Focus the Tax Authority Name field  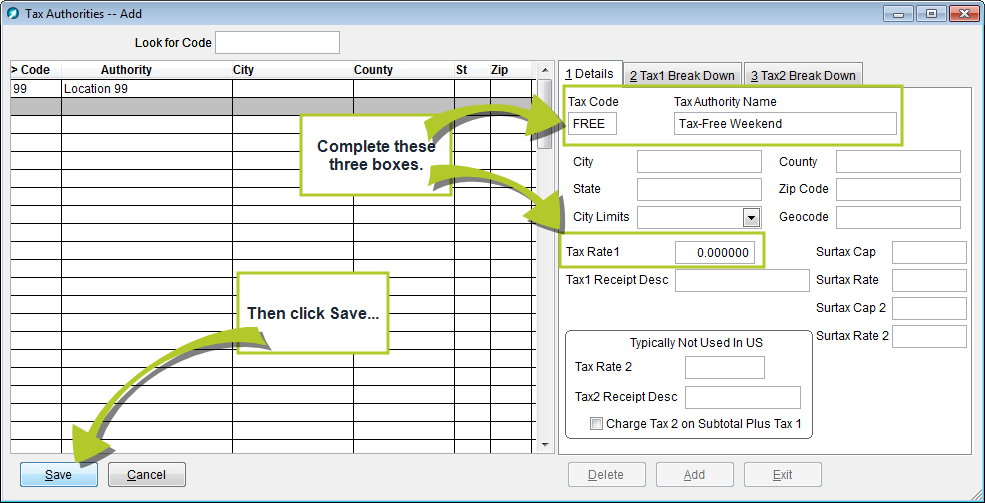[785, 123]
